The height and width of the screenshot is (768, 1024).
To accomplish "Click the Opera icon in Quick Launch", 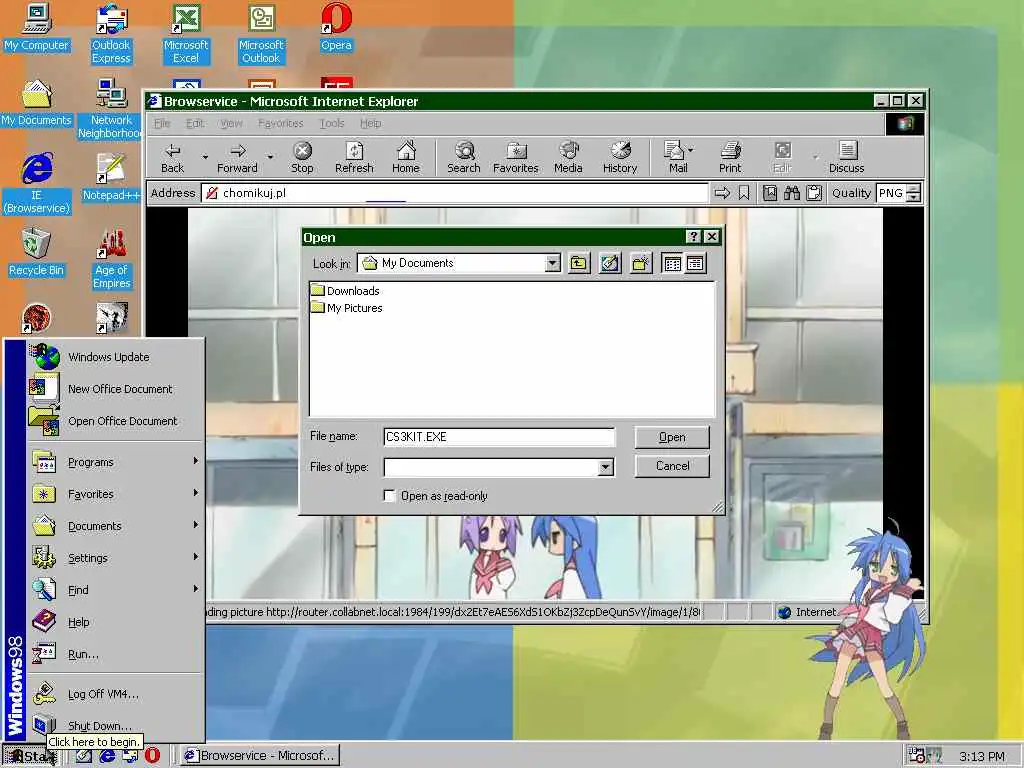I will click(152, 756).
